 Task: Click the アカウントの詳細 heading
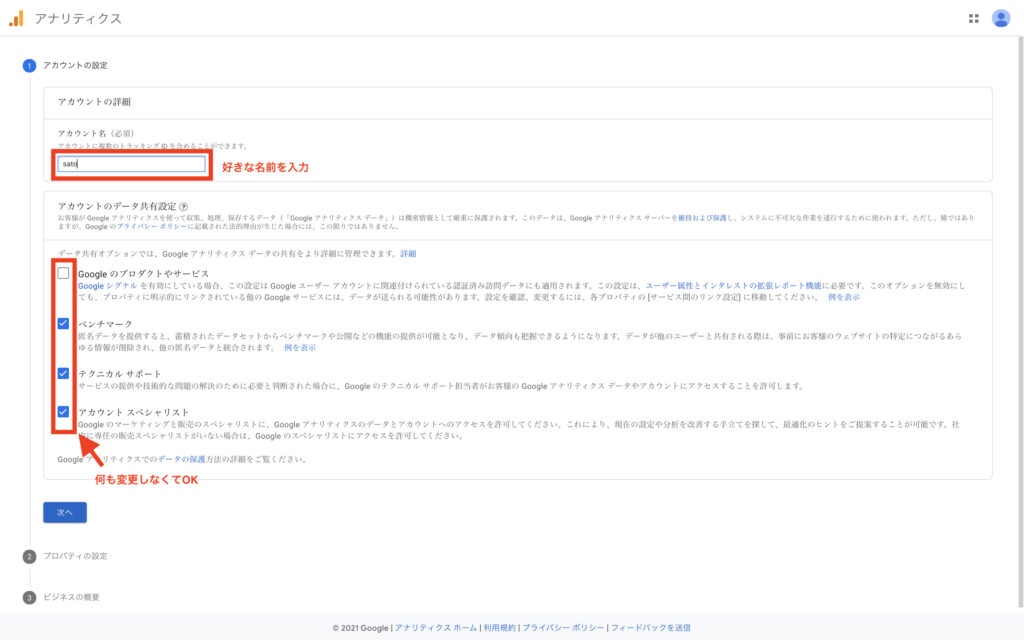tap(94, 102)
